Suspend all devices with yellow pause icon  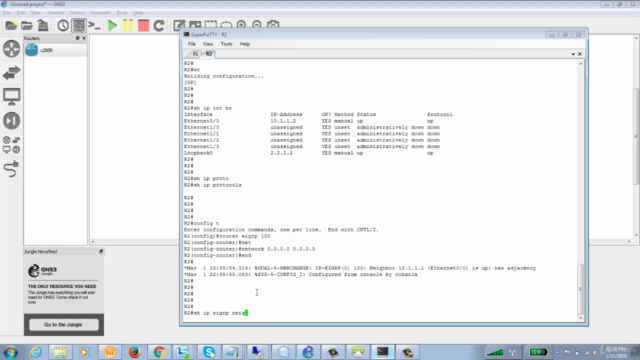[x=128, y=26]
